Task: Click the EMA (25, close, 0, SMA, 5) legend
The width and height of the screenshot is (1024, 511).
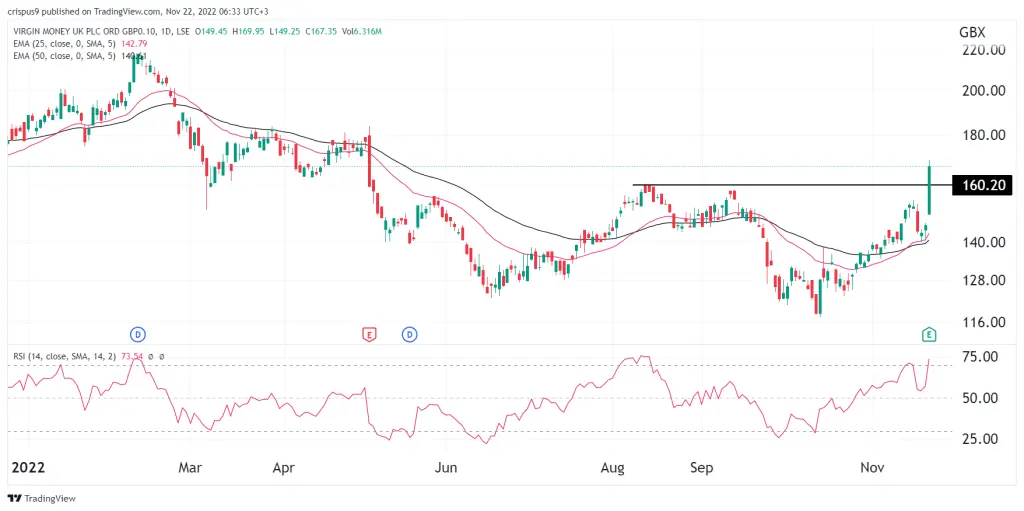Action: (x=63, y=46)
